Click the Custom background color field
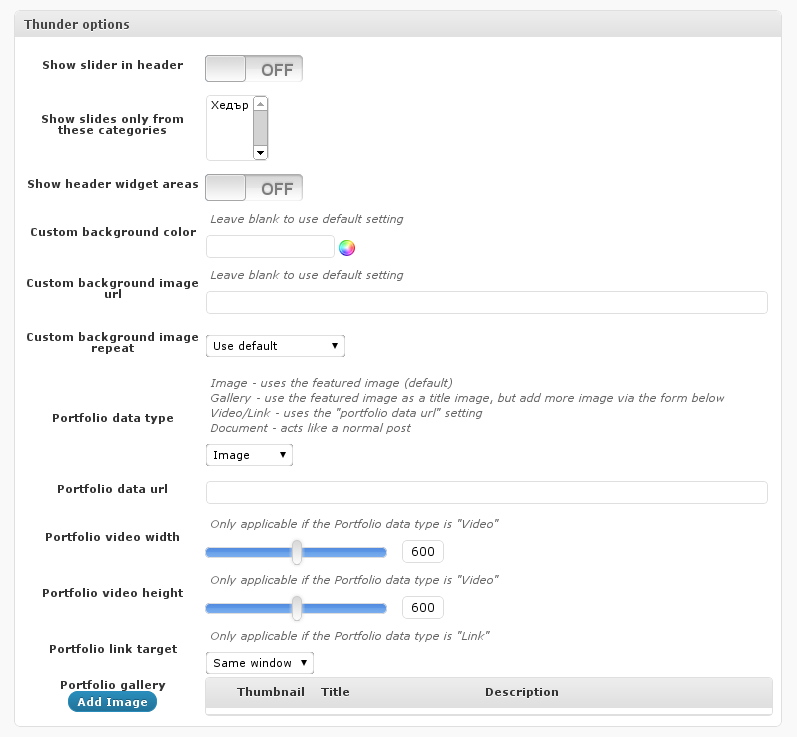Image resolution: width=797 pixels, height=737 pixels. [x=270, y=247]
